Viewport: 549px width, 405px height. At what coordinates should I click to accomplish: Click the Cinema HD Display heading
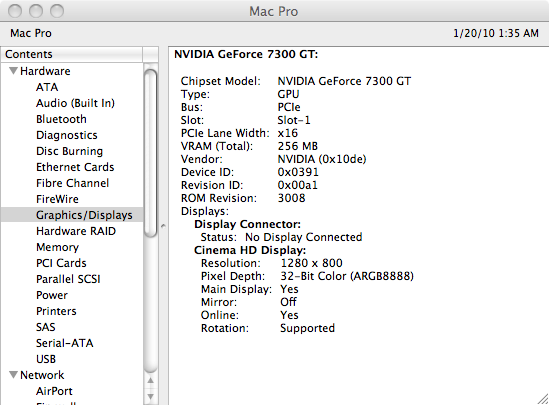pyautogui.click(x=250, y=250)
